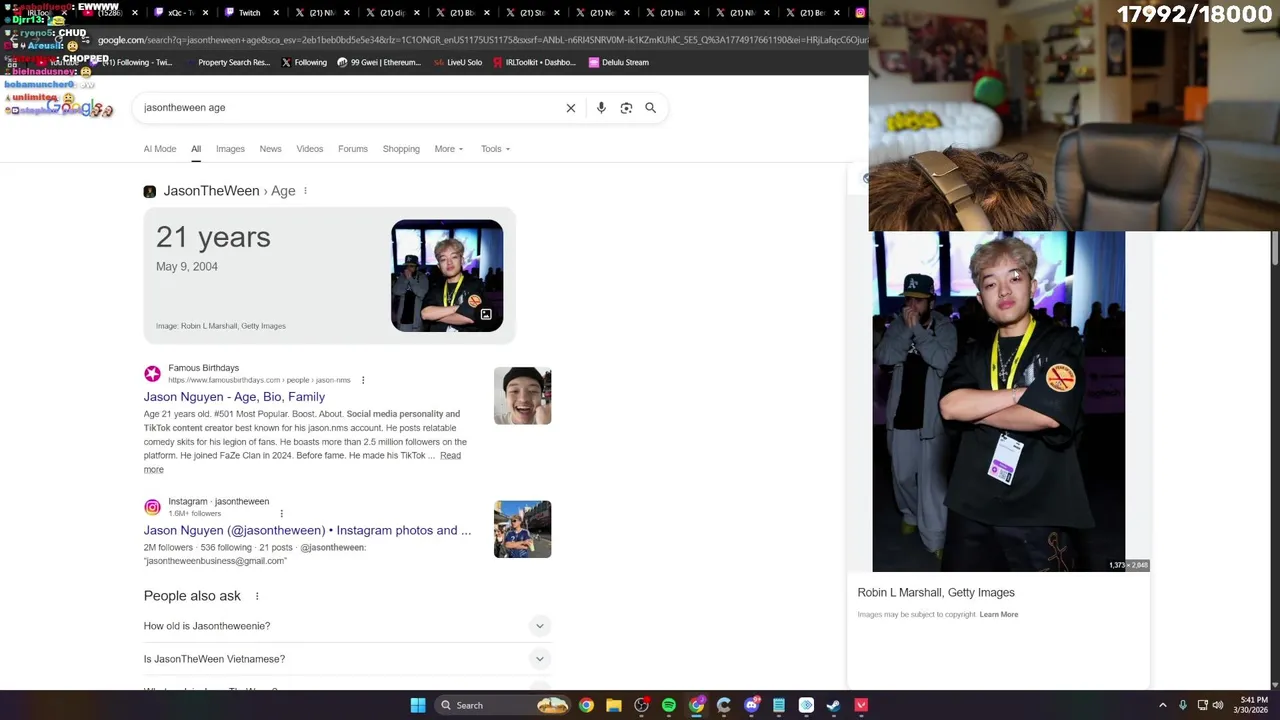Click the Instagram result favicon
The height and width of the screenshot is (720, 1280).
152,507
